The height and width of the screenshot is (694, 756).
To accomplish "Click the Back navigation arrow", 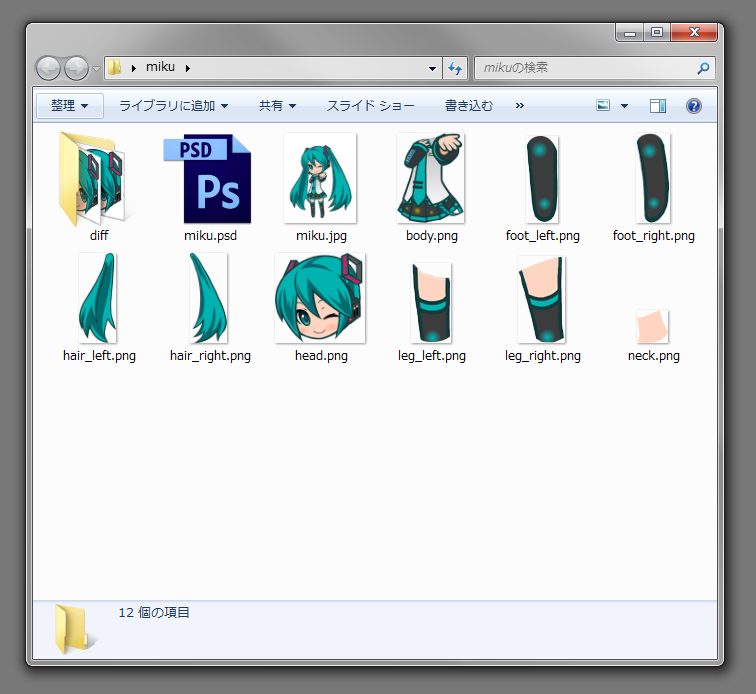I will [48, 68].
